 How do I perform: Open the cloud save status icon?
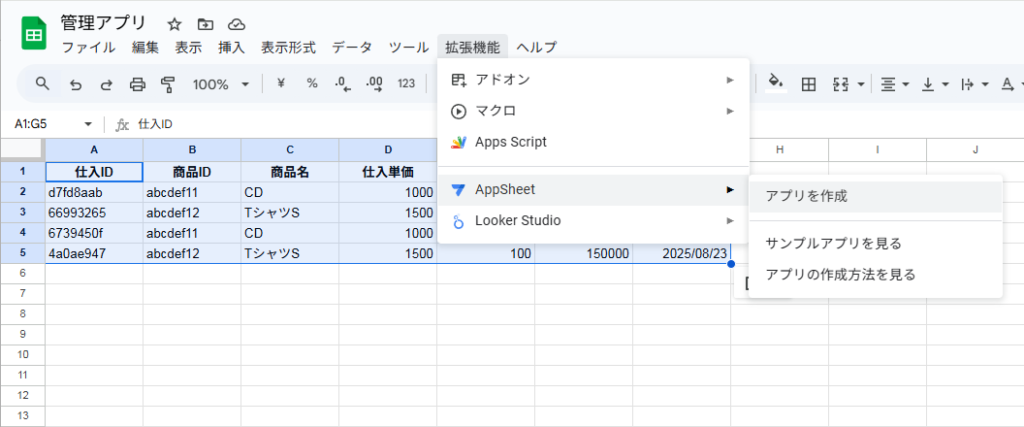(236, 23)
